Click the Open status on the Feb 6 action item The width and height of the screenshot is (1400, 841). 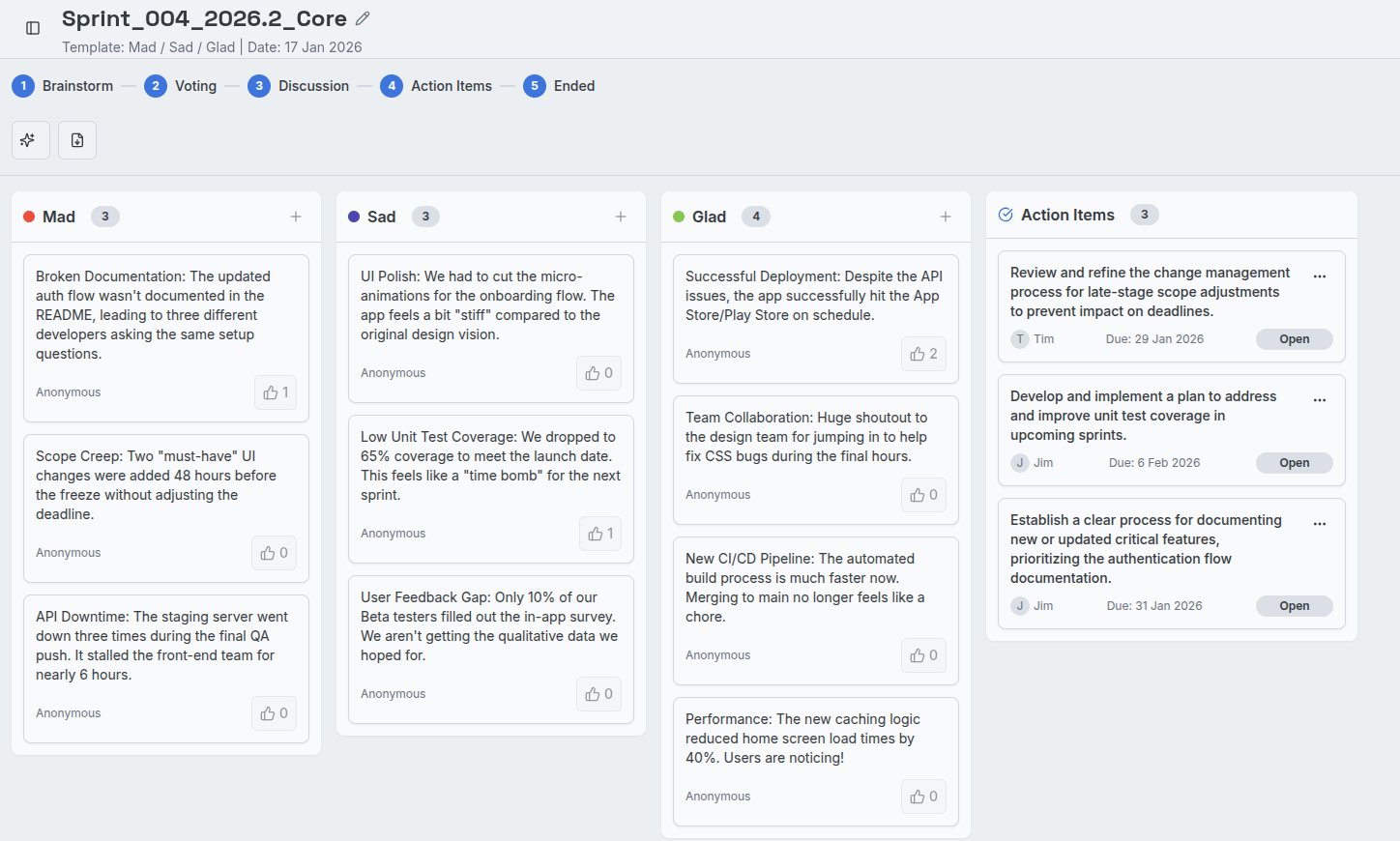pyautogui.click(x=1294, y=462)
